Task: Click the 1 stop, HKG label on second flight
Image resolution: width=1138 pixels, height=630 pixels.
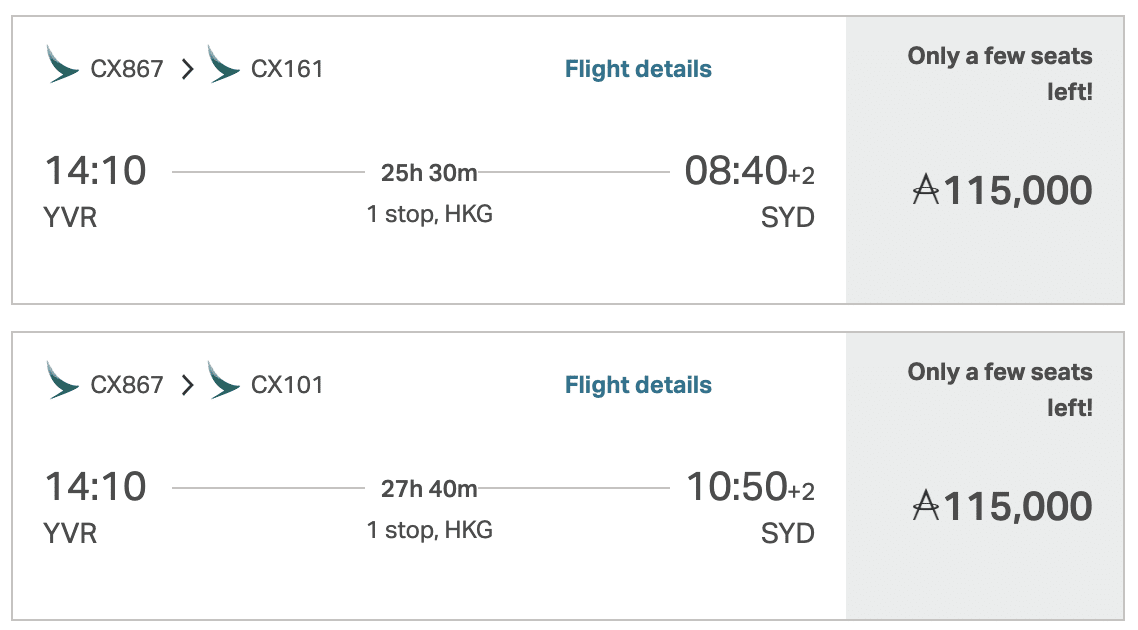Action: [x=429, y=528]
